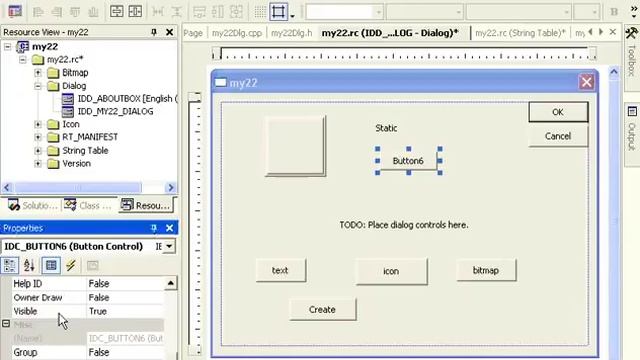Click the Make Same Width icon
This screenshot has height=360, width=640.
200,12
